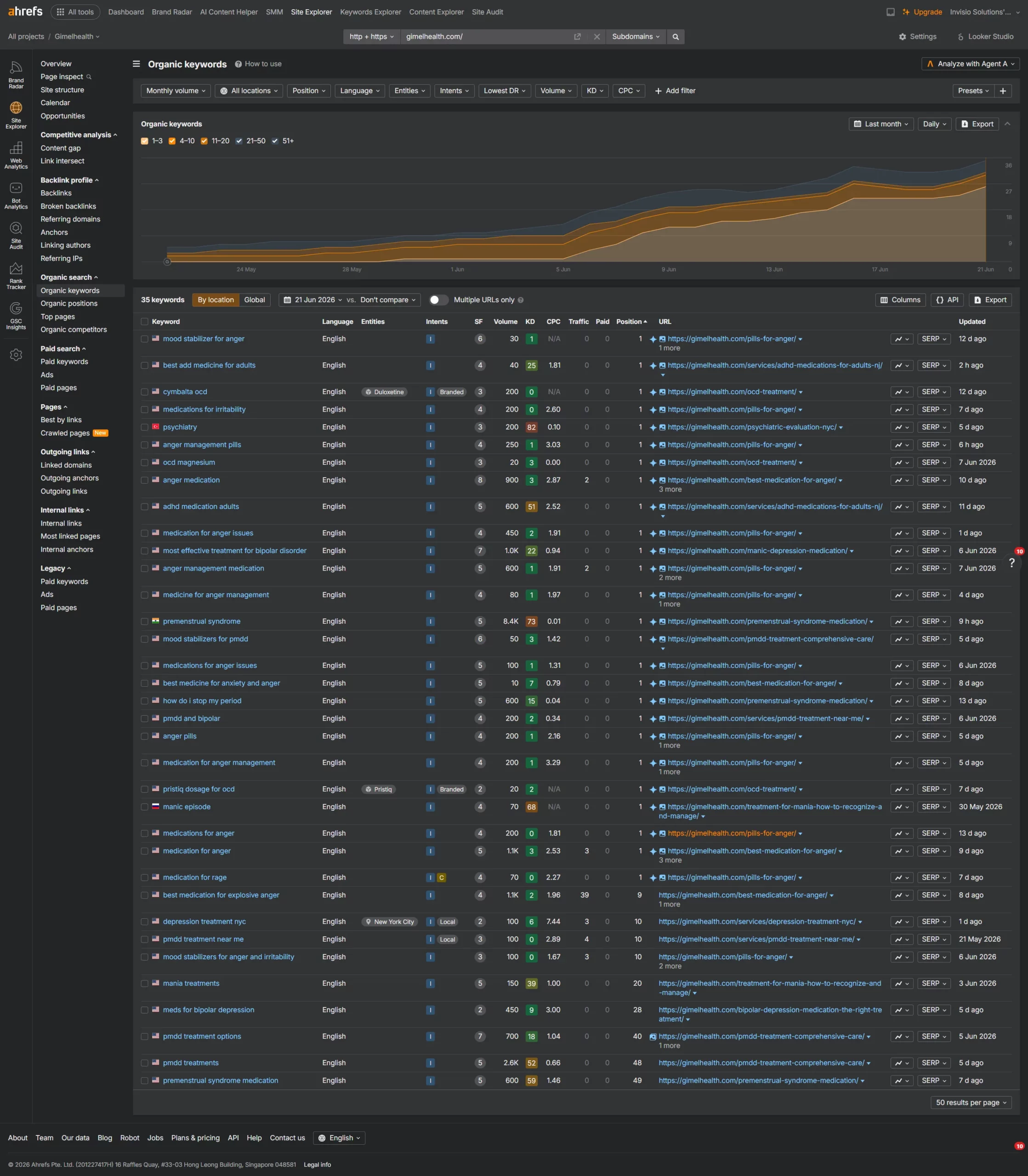Click the KD 73 badge for premenstrual syndrome
Viewport: 1028px width, 1176px height.
tap(532, 622)
